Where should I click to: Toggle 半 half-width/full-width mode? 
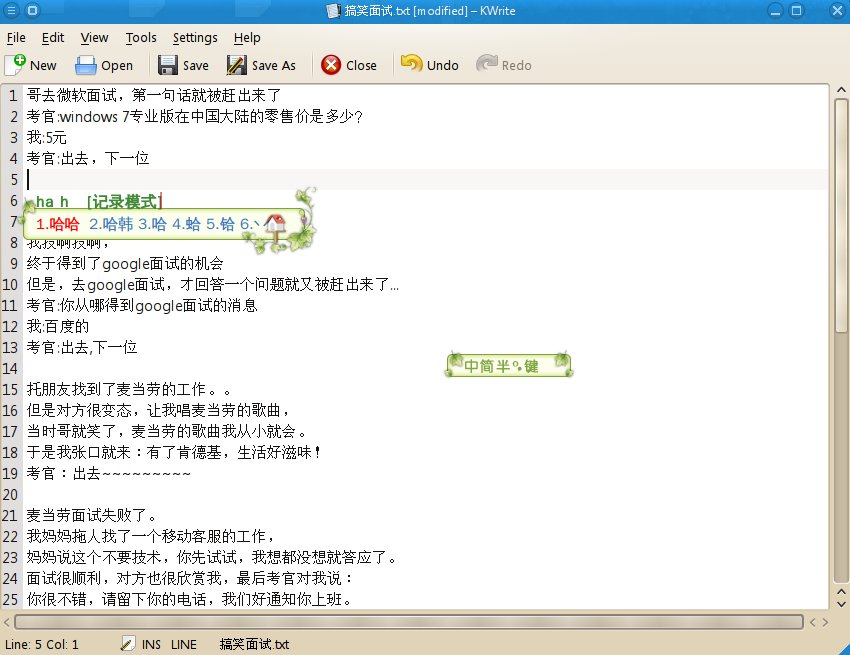(503, 366)
